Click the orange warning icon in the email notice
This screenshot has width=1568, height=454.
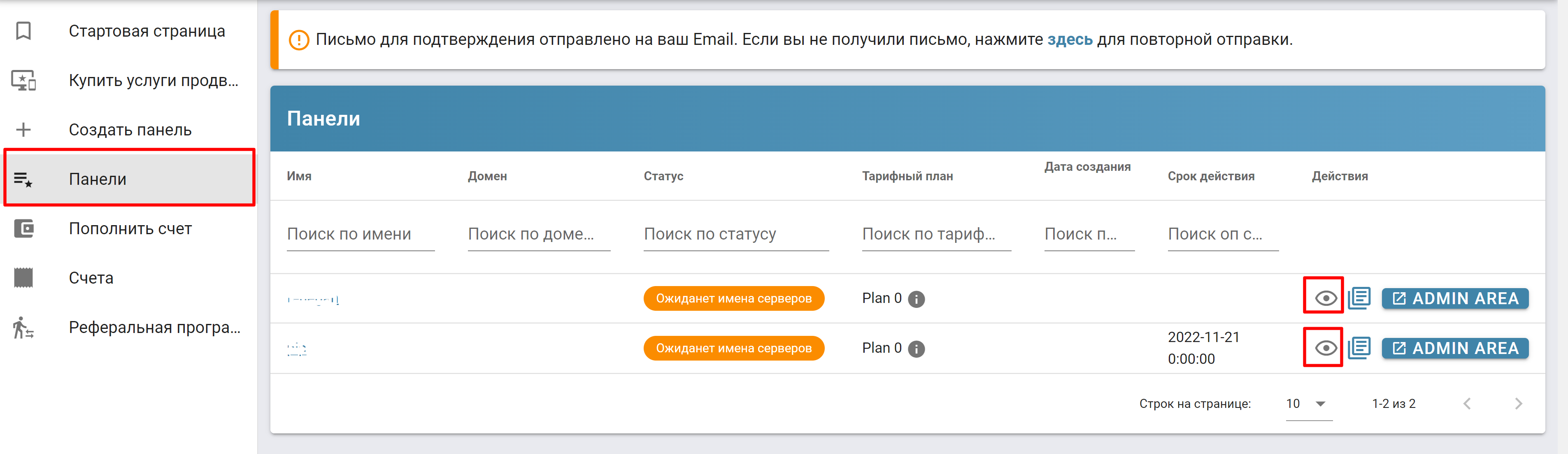[298, 40]
